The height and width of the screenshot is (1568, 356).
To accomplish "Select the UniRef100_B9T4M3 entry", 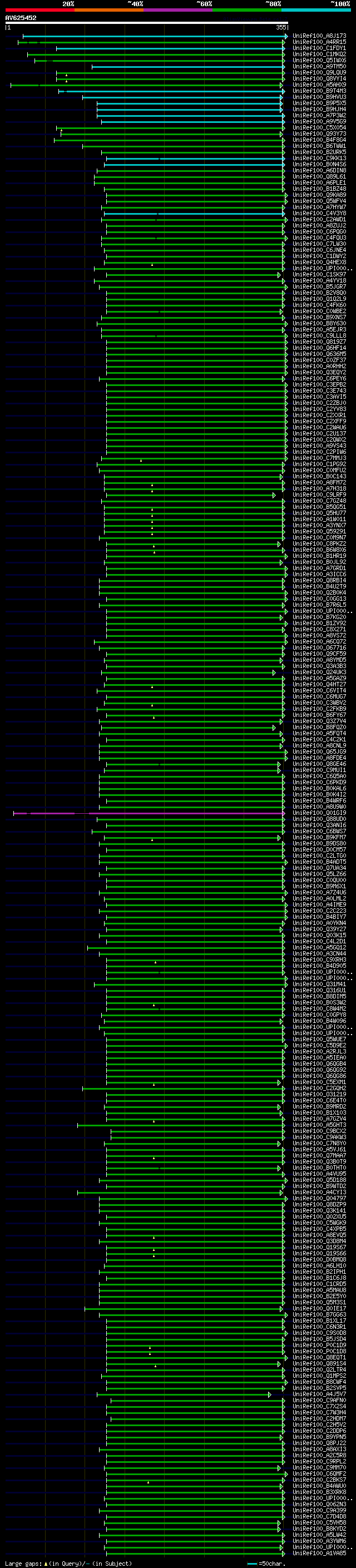I will (x=319, y=91).
